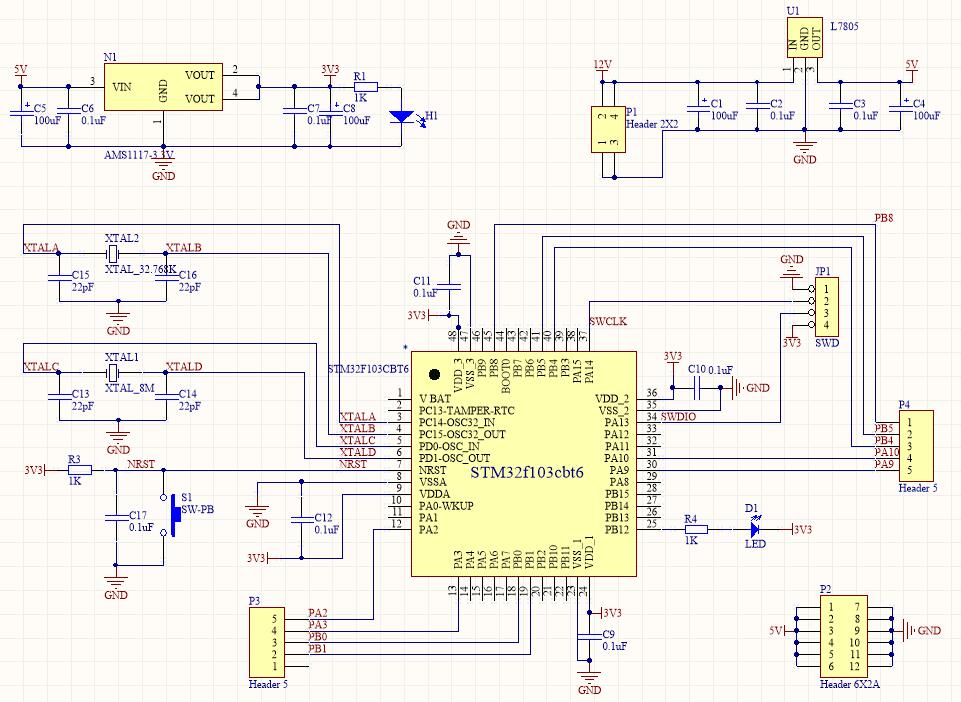Viewport: 961px width, 702px height.
Task: Select the R3 1K pull-up resistor
Action: pyautogui.click(x=80, y=470)
